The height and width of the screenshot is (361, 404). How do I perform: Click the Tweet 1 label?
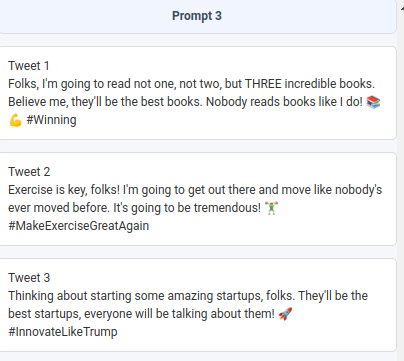coord(29,66)
